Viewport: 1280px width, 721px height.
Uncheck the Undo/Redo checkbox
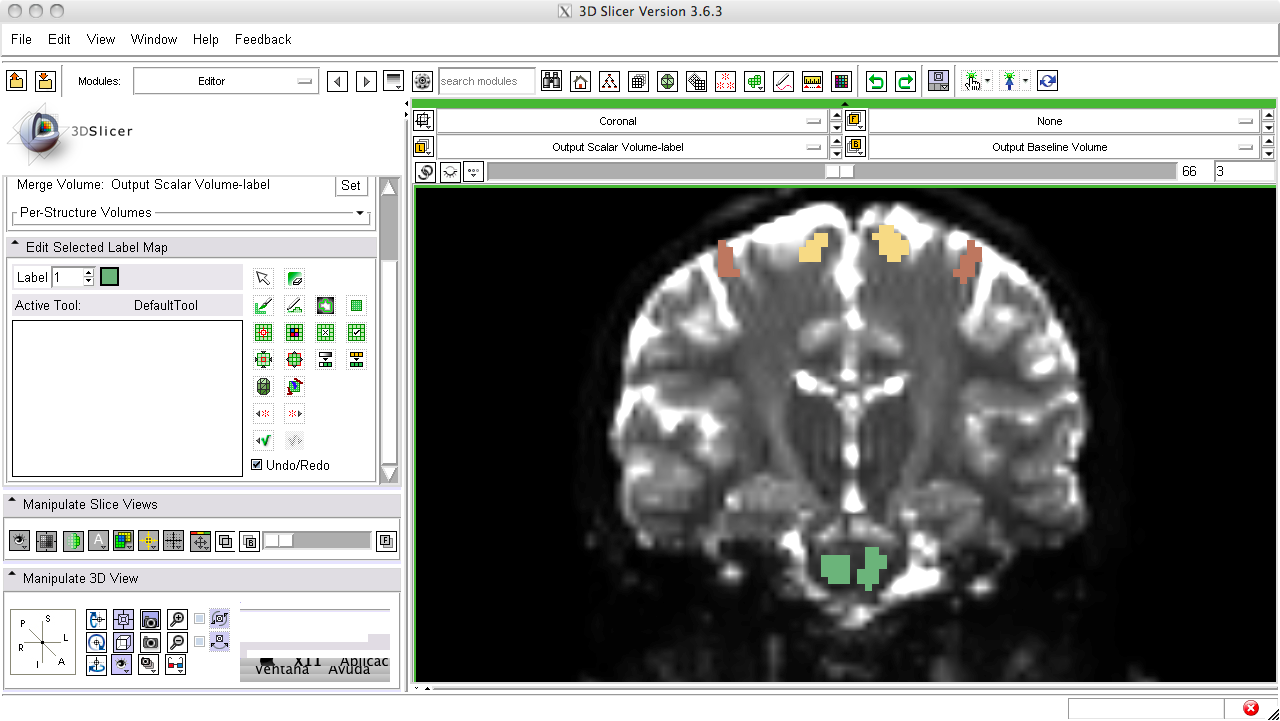[257, 465]
